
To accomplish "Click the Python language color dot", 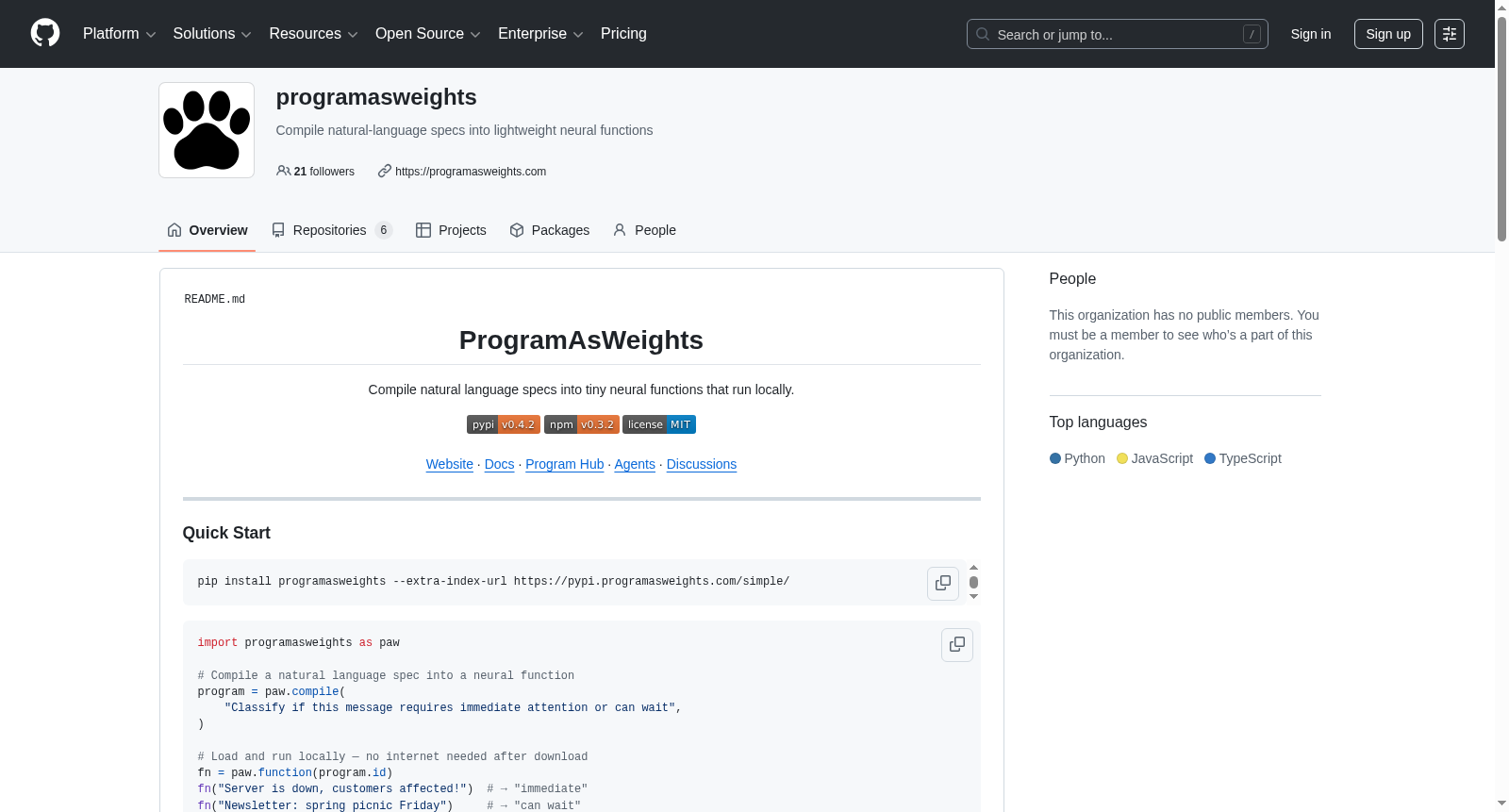I will tap(1055, 458).
